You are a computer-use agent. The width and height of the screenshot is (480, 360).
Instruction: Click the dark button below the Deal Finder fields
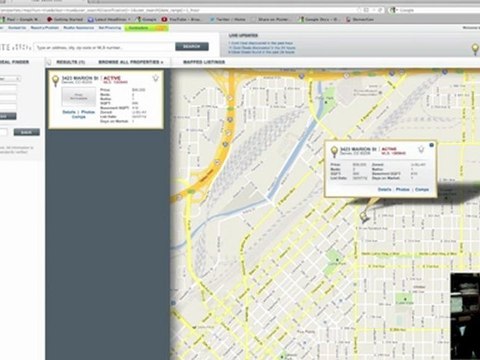[8, 116]
